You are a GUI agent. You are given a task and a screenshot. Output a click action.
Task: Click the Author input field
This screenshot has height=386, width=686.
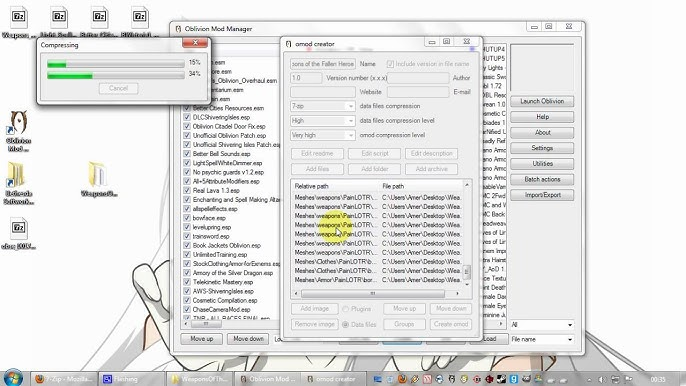click(x=418, y=78)
